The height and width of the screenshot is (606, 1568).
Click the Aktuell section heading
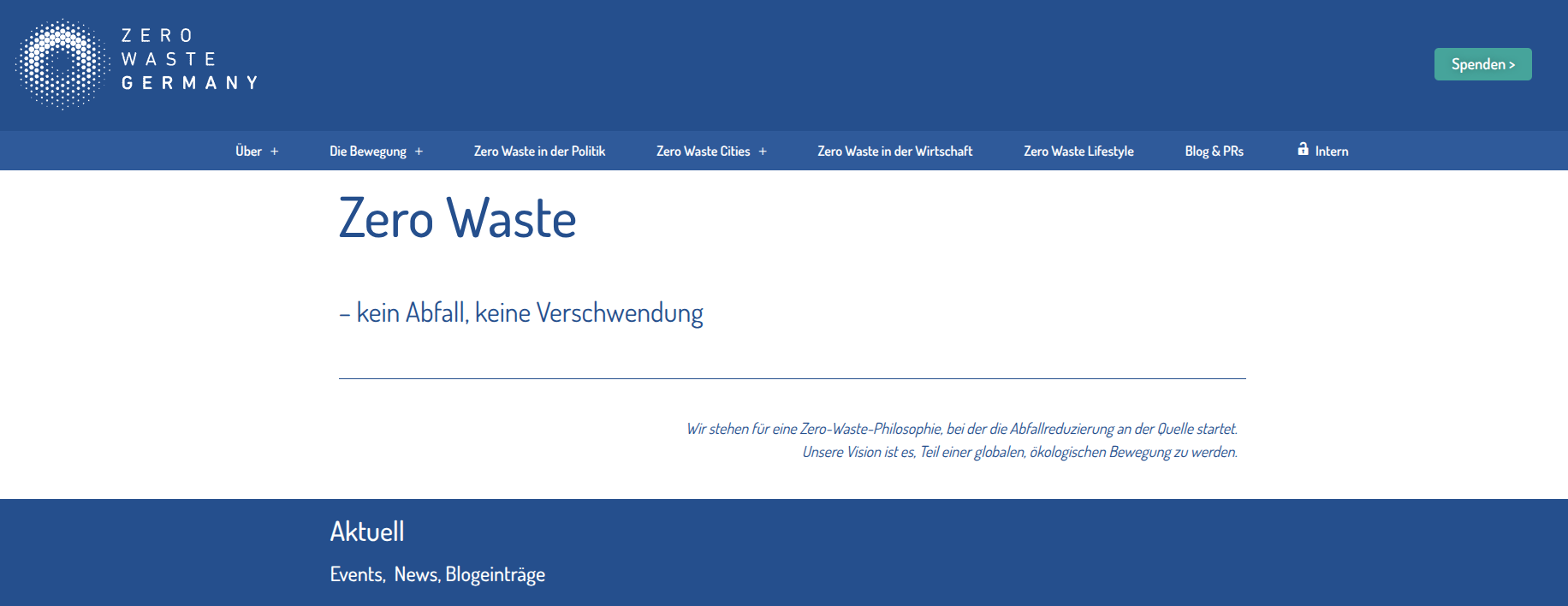(367, 532)
